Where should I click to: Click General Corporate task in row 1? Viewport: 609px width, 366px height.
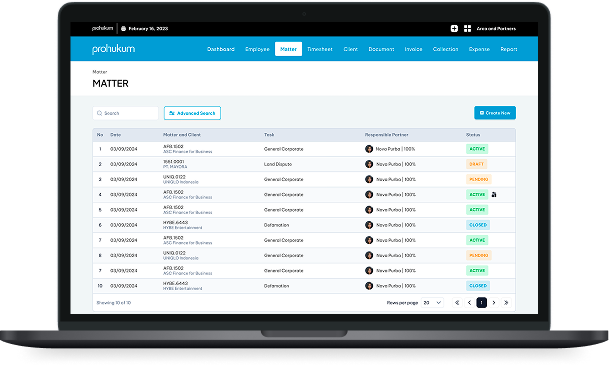point(284,149)
